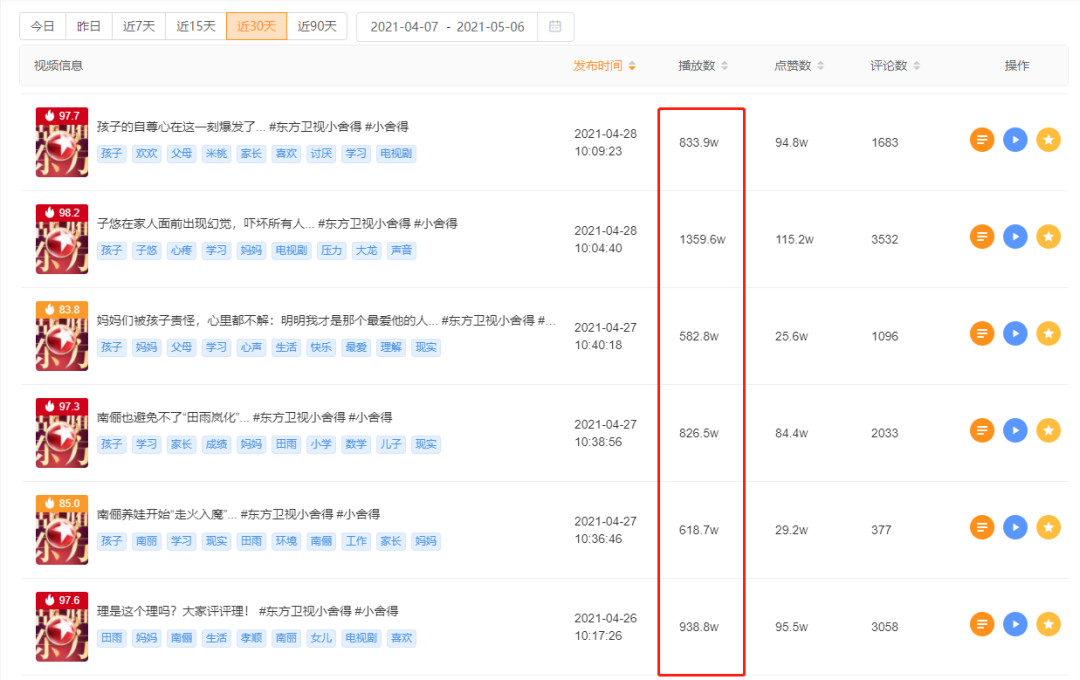The height and width of the screenshot is (680, 1080).
Task: Open thumbnail of video scored 85.0
Action: click(x=62, y=530)
